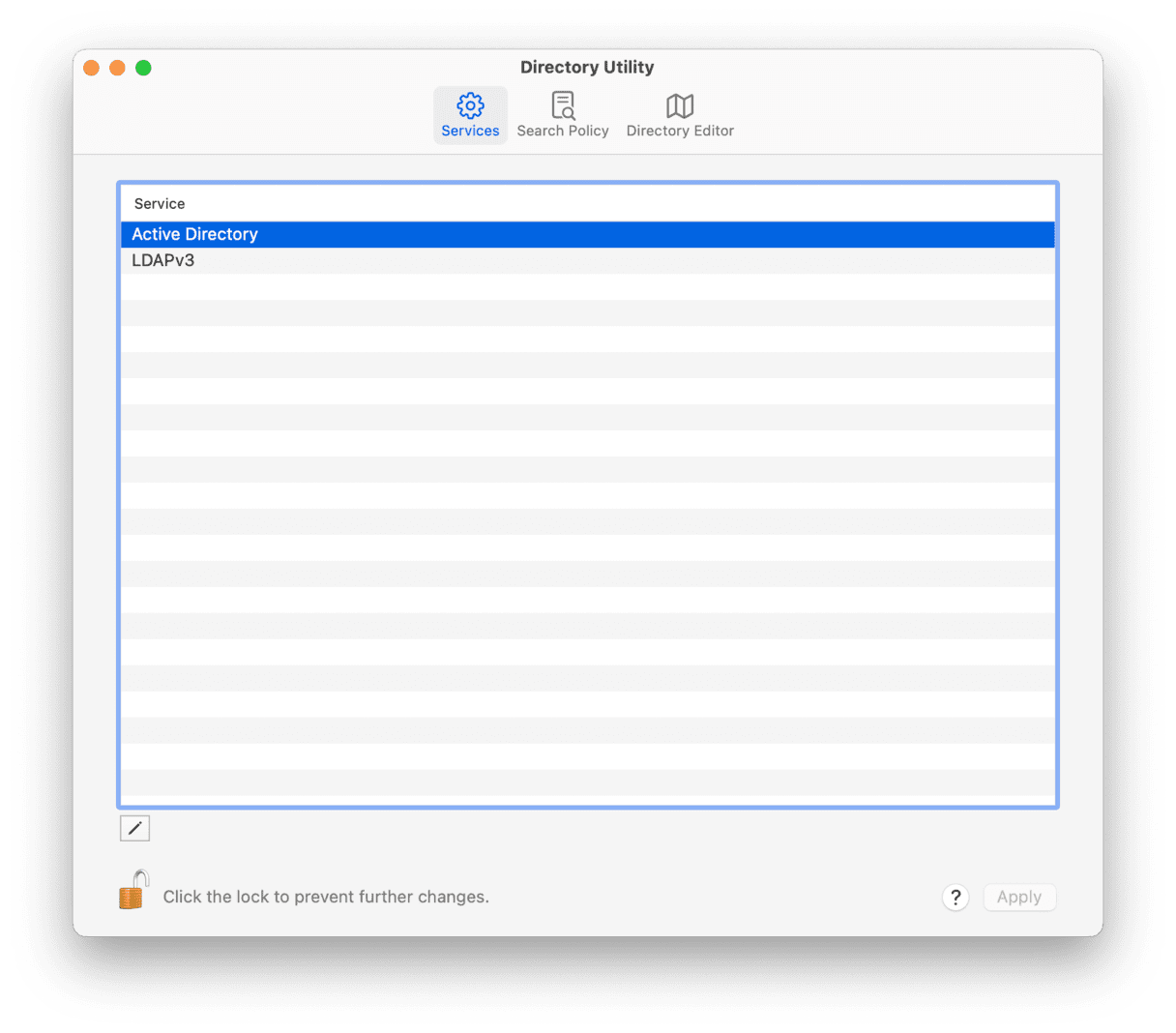The width and height of the screenshot is (1176, 1033).
Task: Click the pencil edit settings button
Action: tap(135, 828)
